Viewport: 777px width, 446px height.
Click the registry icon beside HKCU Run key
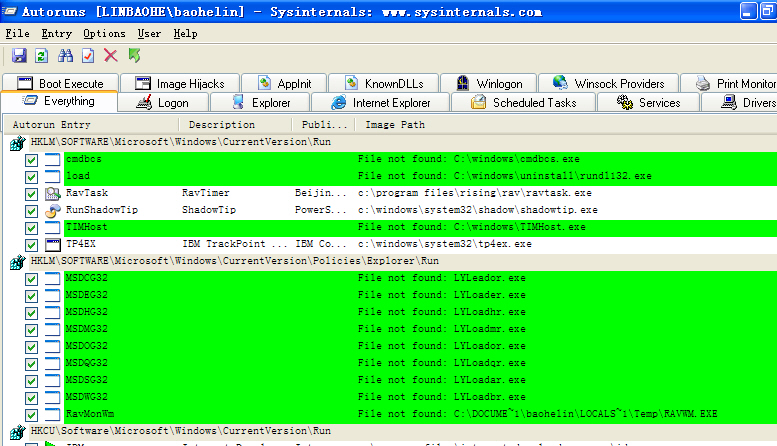coord(17,432)
